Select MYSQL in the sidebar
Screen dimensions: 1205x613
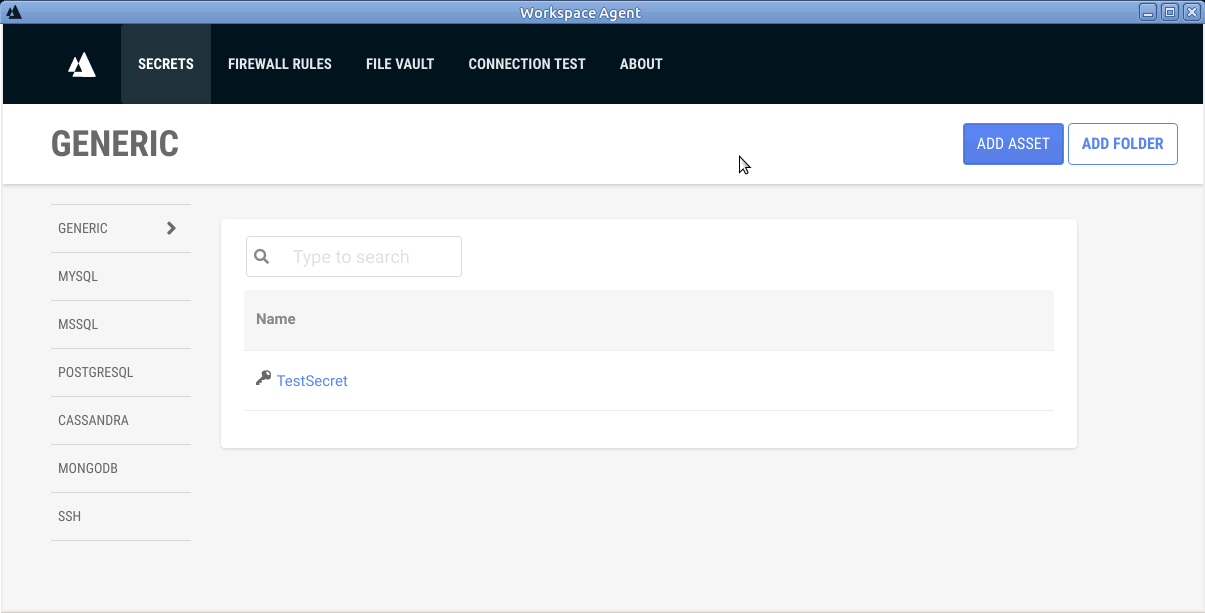pyautogui.click(x=121, y=277)
